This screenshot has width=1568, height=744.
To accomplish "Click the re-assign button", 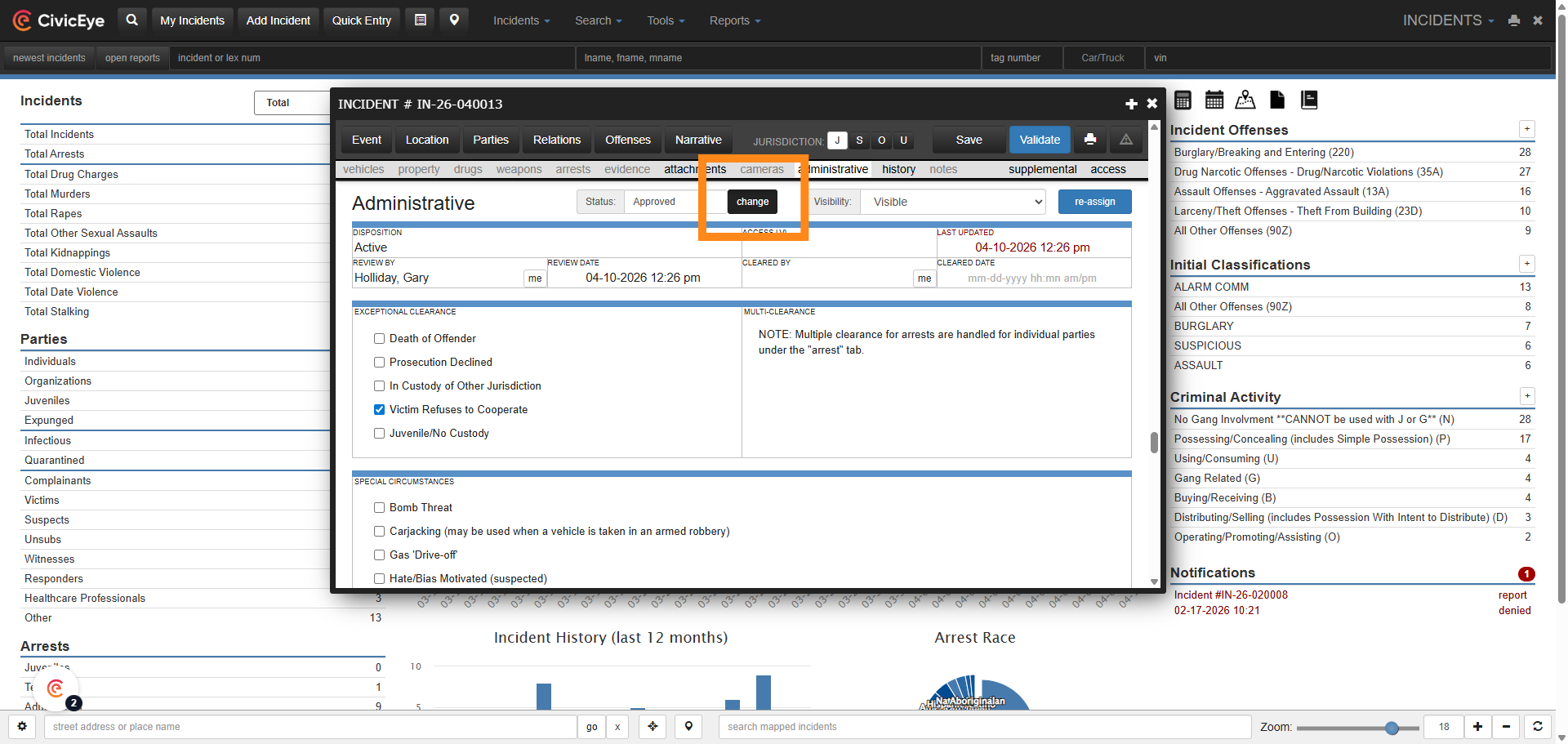I will [x=1094, y=202].
